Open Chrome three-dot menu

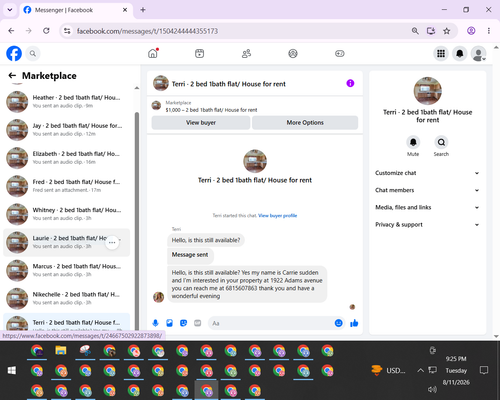(x=489, y=31)
